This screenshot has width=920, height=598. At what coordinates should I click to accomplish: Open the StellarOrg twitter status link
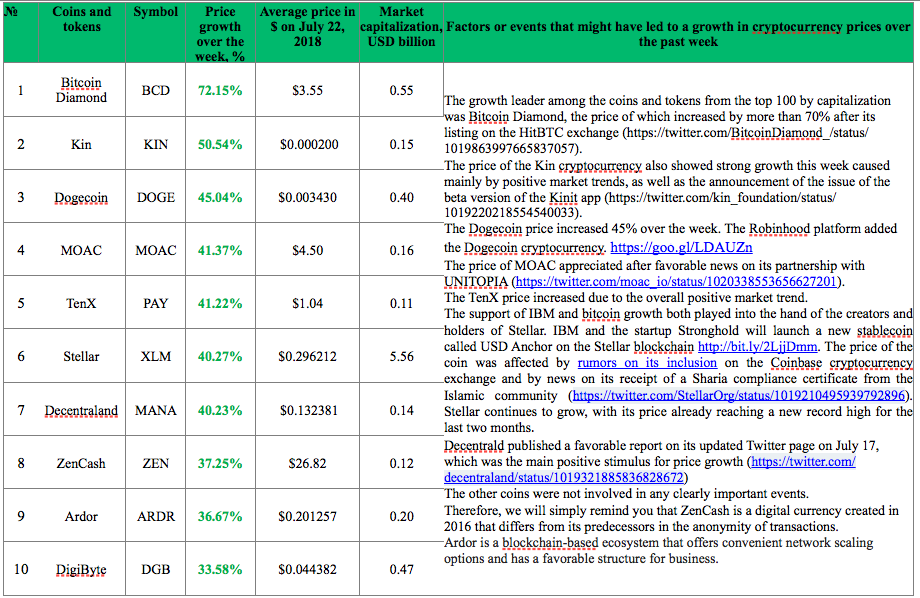click(x=739, y=395)
